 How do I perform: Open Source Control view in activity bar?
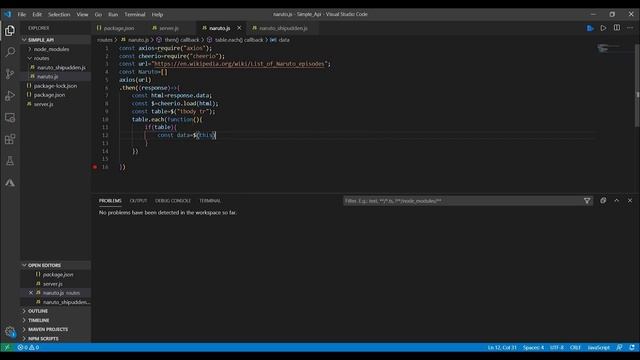(10, 74)
